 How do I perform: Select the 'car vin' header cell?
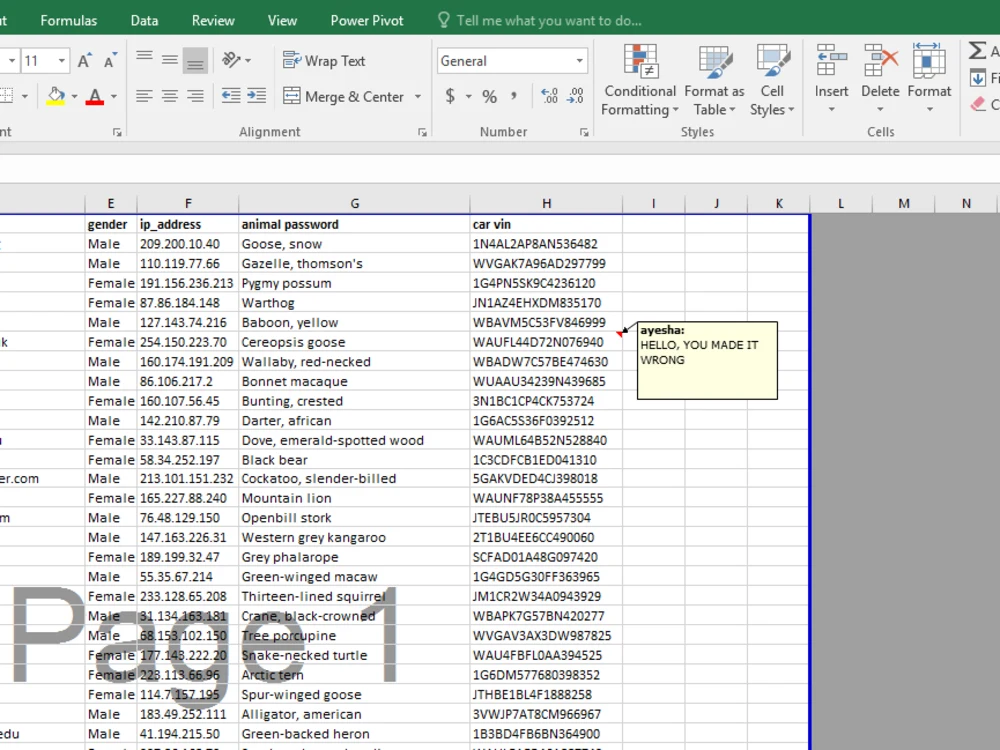(547, 224)
